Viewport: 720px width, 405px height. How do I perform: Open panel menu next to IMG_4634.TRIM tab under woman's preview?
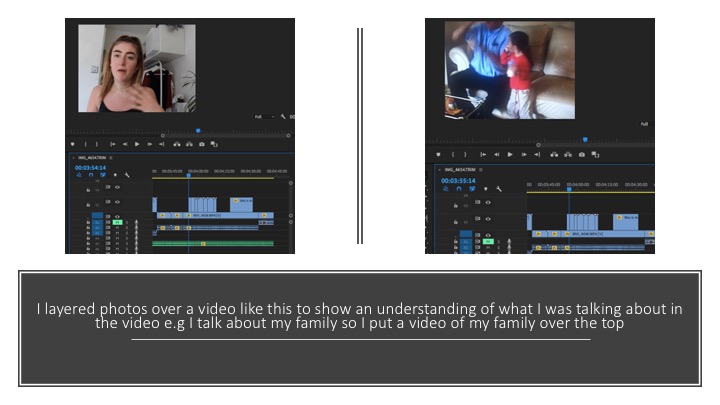(111, 157)
